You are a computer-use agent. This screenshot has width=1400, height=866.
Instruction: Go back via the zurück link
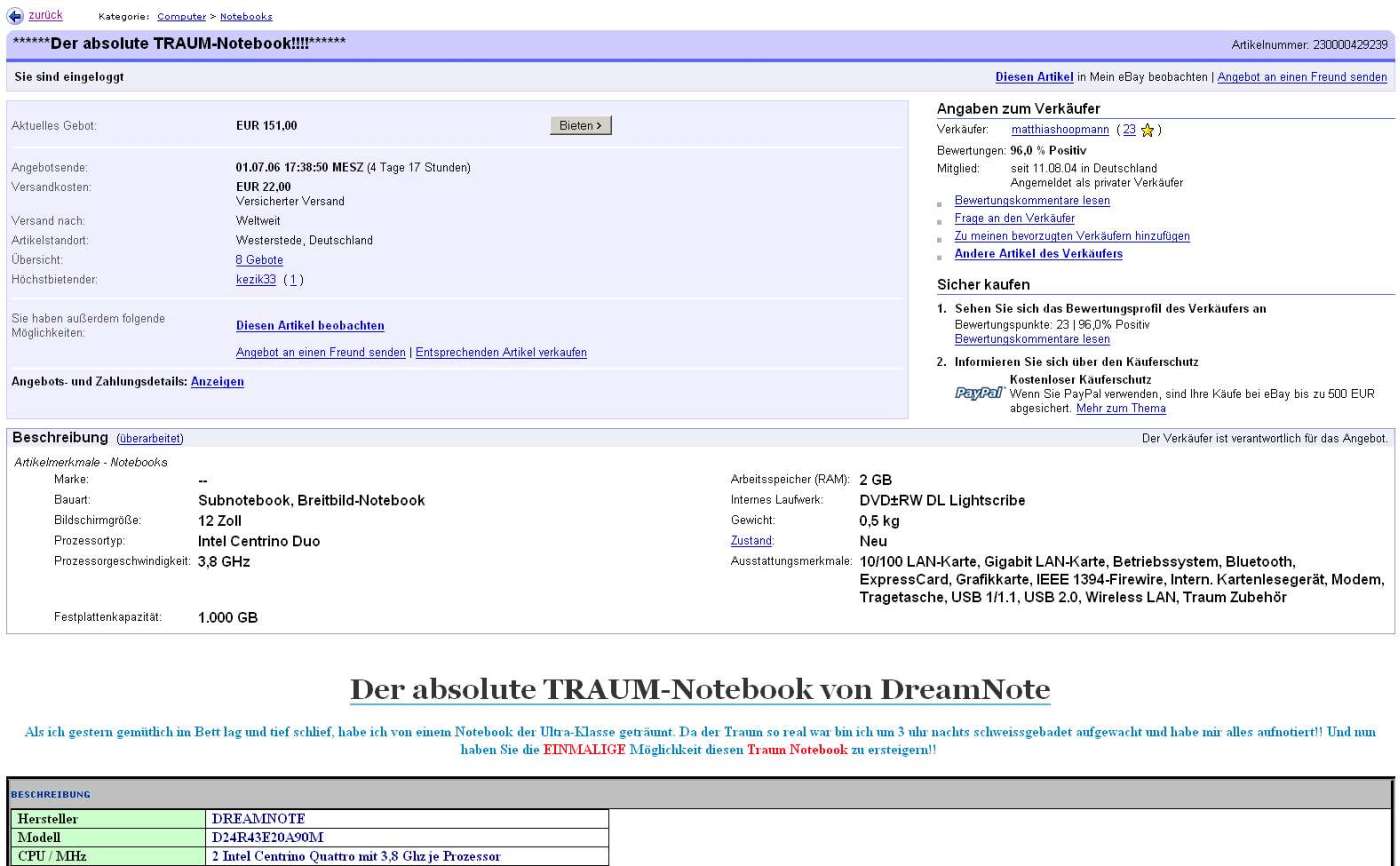(46, 15)
